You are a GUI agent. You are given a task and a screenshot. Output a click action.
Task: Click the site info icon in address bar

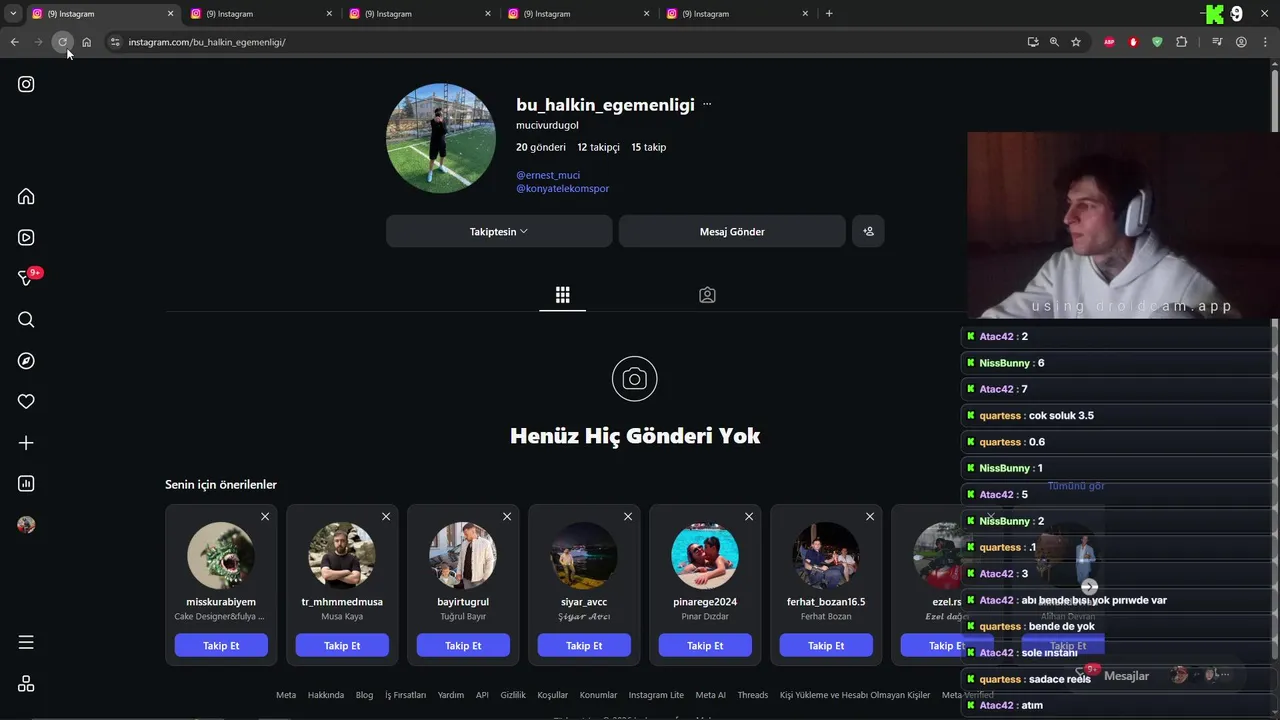pos(115,42)
